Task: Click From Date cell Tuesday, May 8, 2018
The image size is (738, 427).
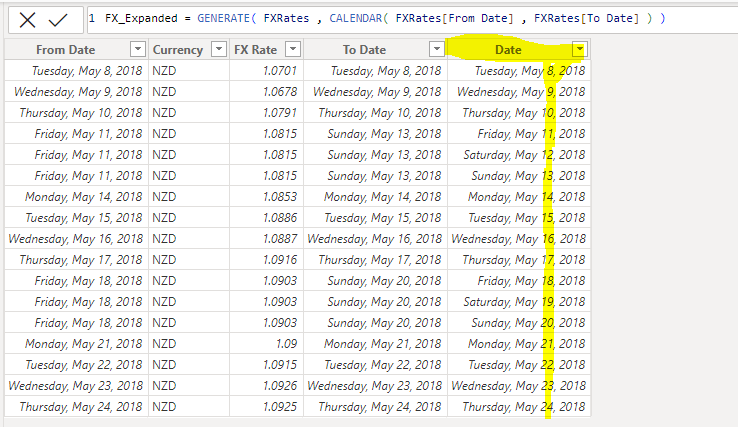Action: click(76, 71)
